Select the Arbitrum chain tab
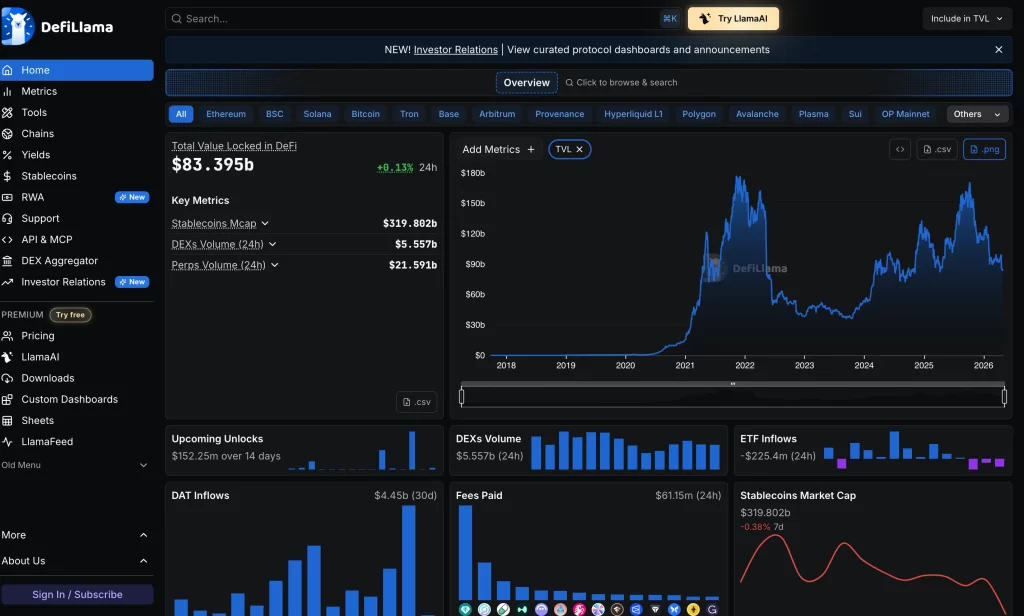The image size is (1024, 616). [x=497, y=114]
